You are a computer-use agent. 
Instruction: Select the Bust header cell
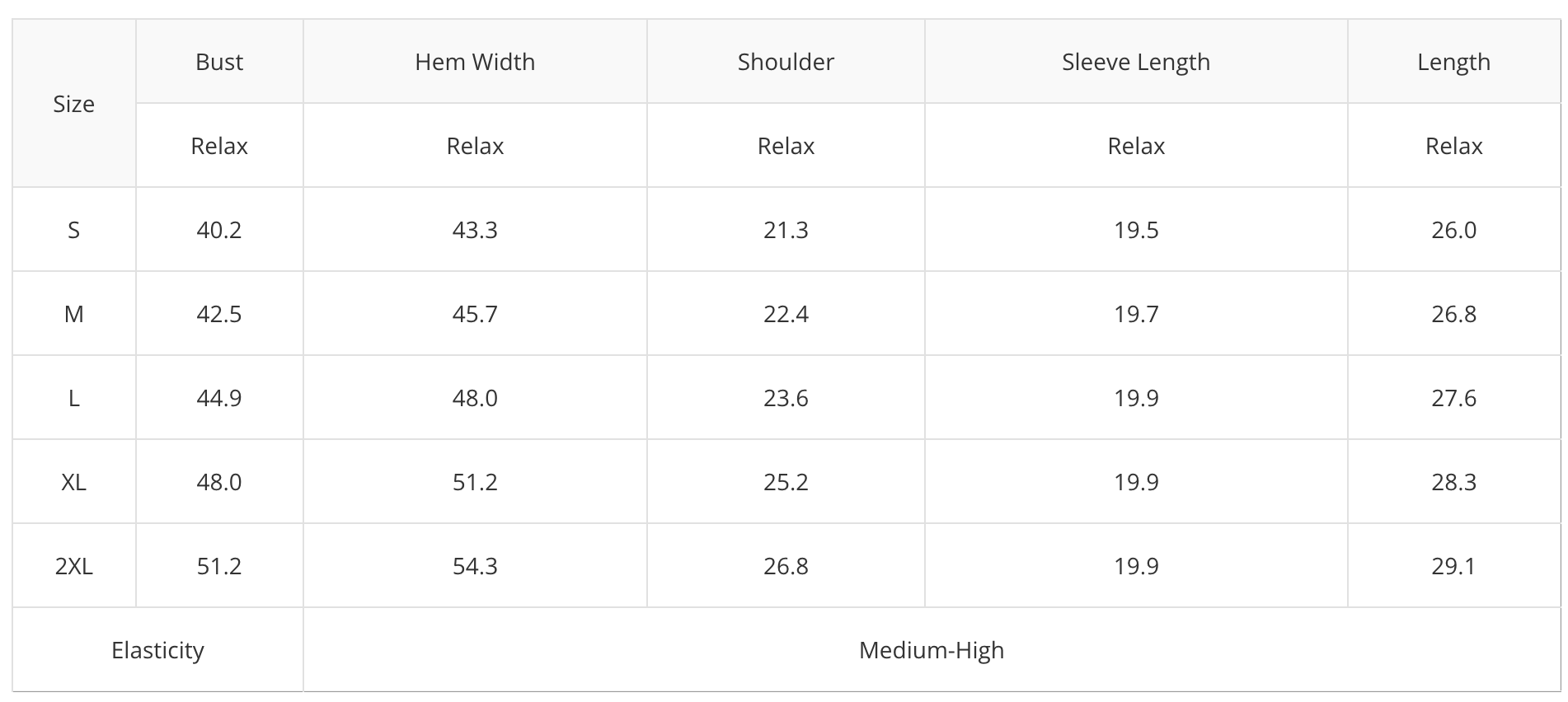219,62
